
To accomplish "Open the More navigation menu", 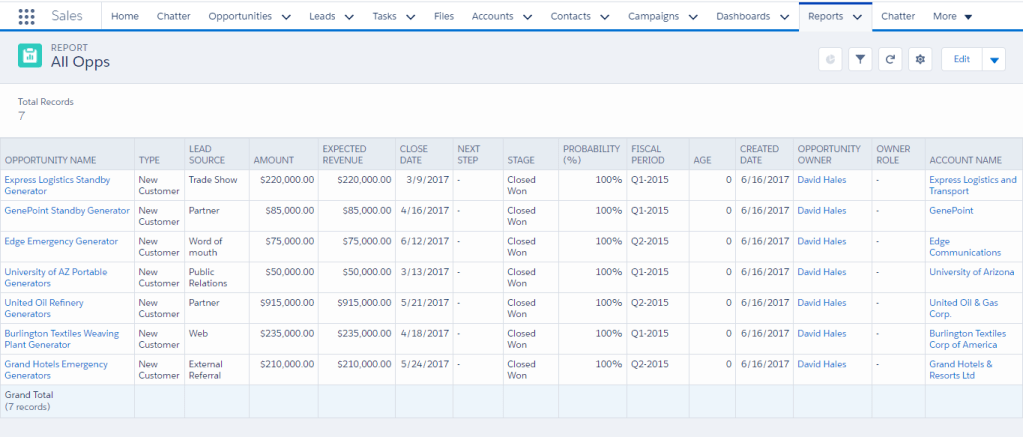I will 952,17.
